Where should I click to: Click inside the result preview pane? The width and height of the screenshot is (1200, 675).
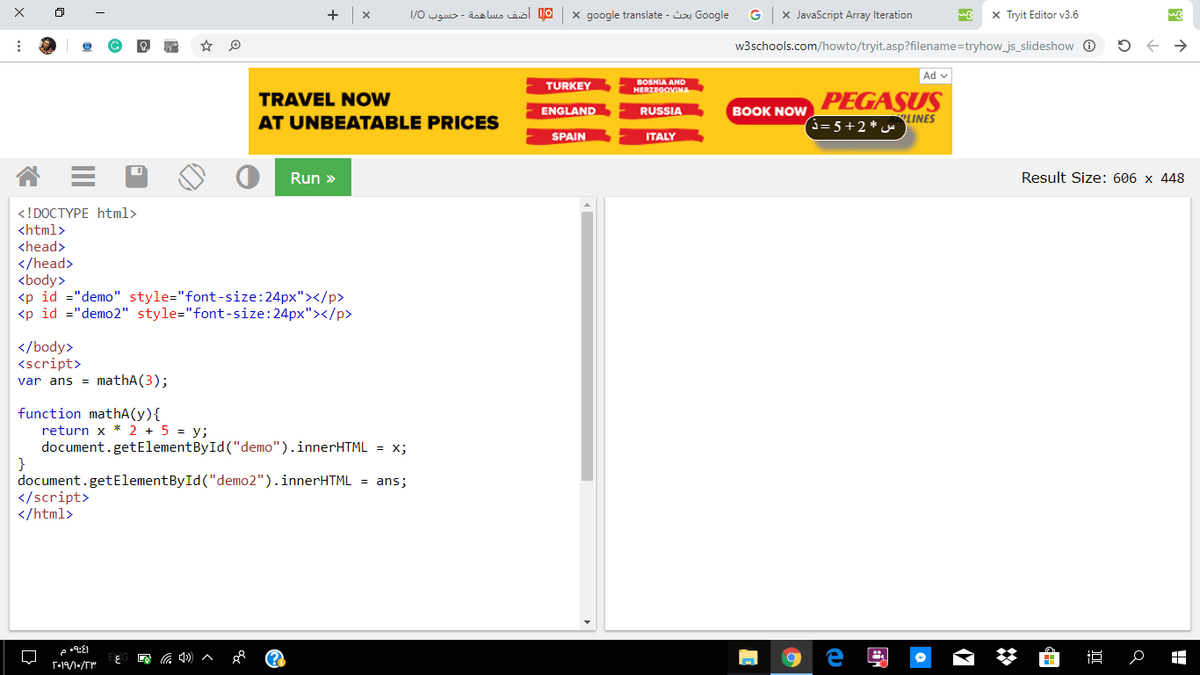coord(897,414)
